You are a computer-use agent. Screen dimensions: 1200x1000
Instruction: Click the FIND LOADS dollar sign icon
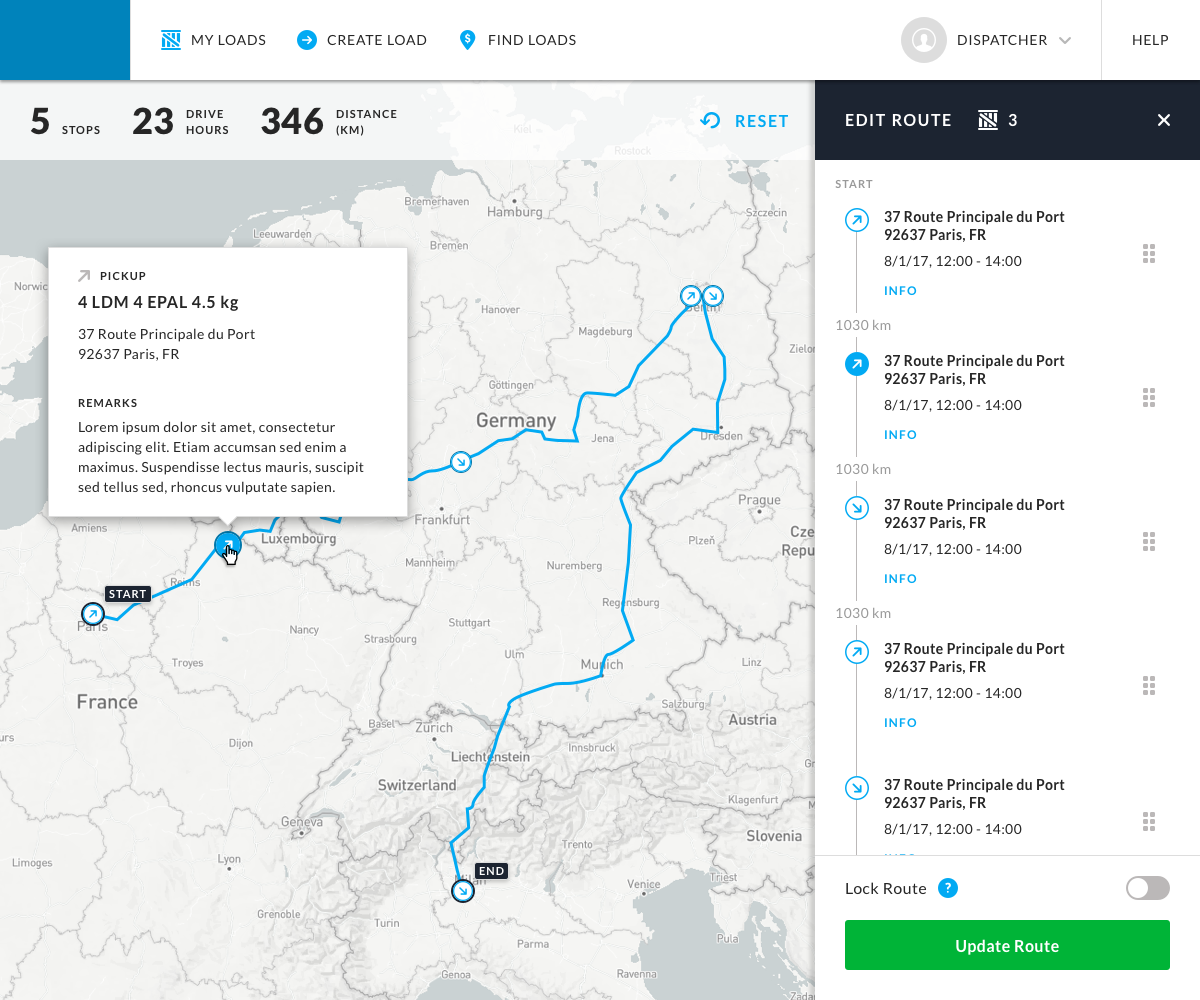(466, 39)
